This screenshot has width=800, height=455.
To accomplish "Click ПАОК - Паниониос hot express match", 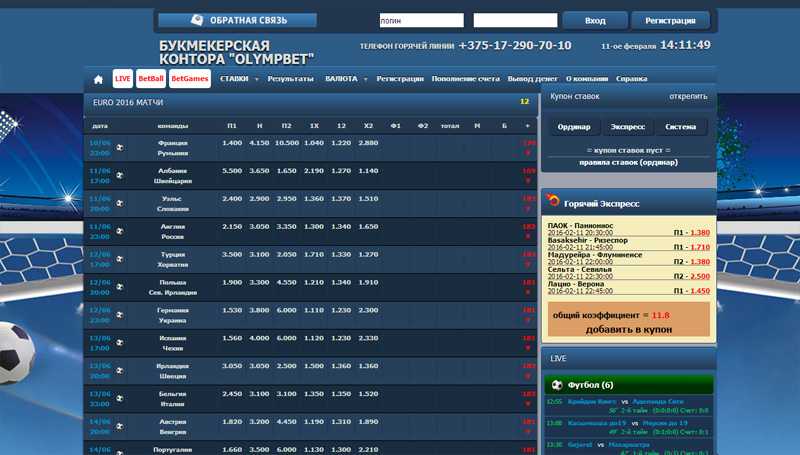I will (x=581, y=225).
